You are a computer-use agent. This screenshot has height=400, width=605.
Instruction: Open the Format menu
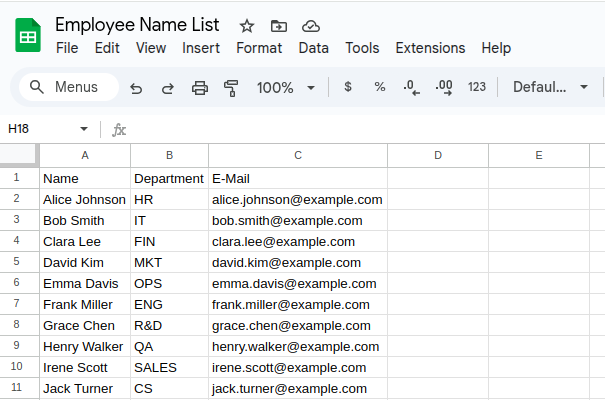tap(259, 48)
